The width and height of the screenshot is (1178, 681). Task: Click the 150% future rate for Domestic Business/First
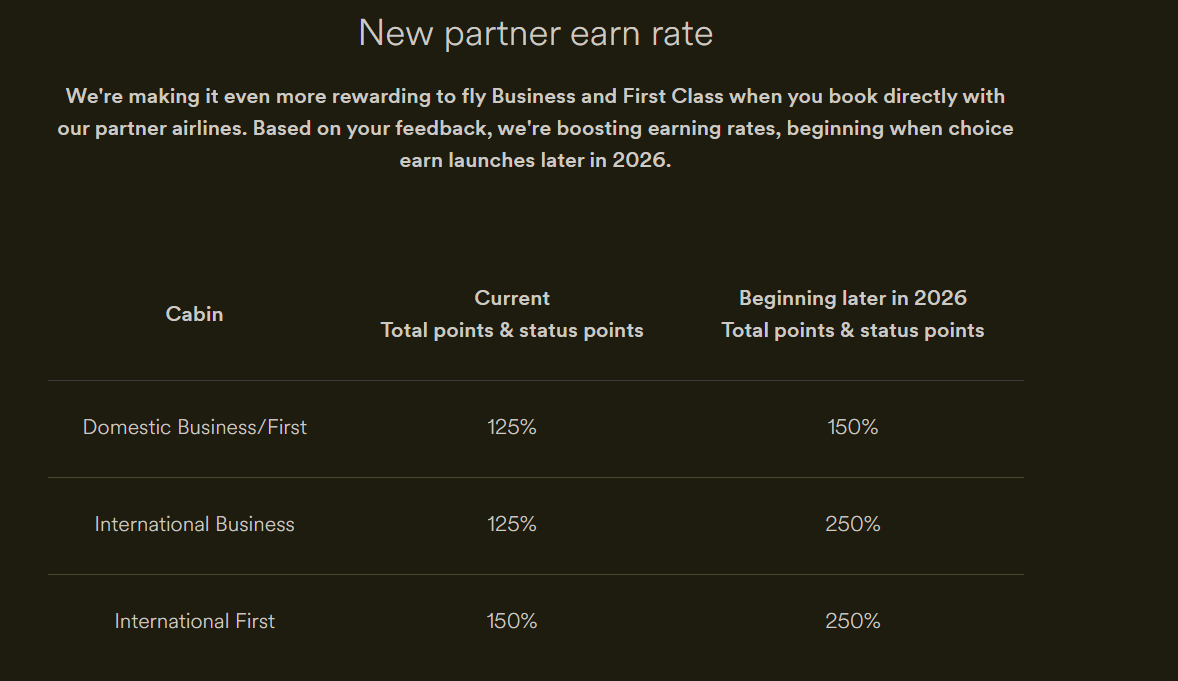[x=852, y=427]
